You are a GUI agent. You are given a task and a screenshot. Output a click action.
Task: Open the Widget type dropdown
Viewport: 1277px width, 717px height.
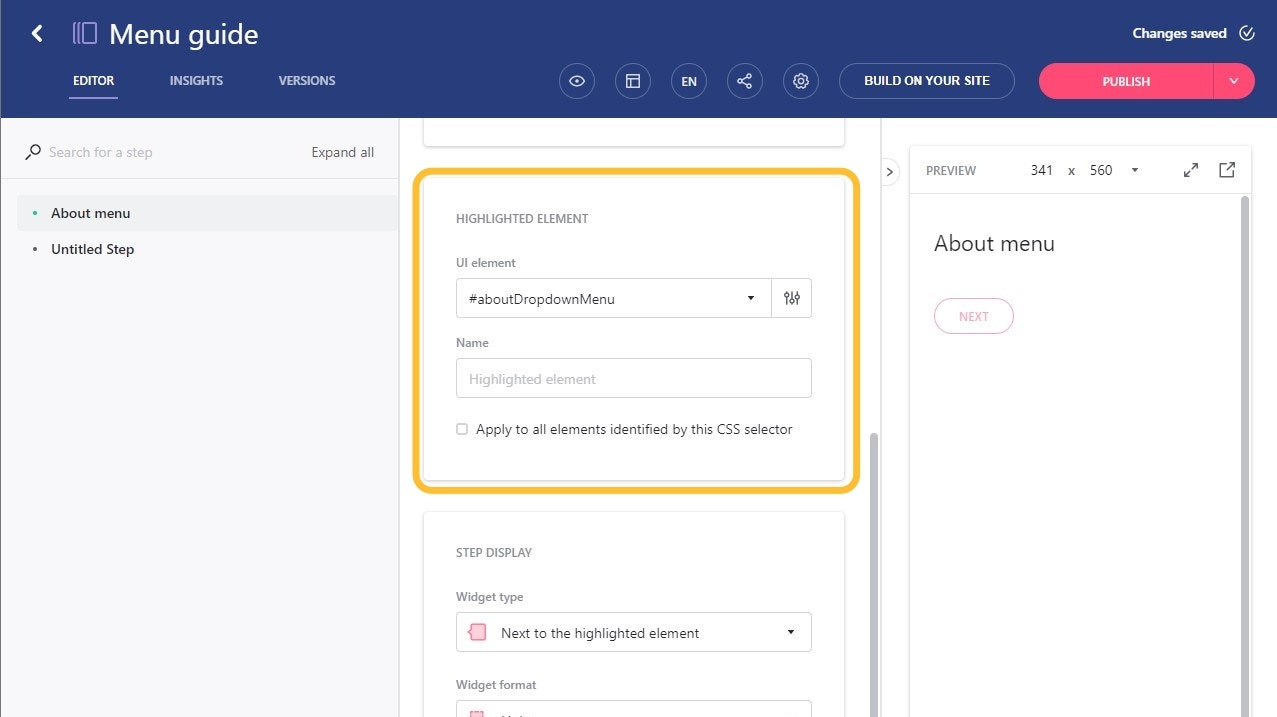633,632
